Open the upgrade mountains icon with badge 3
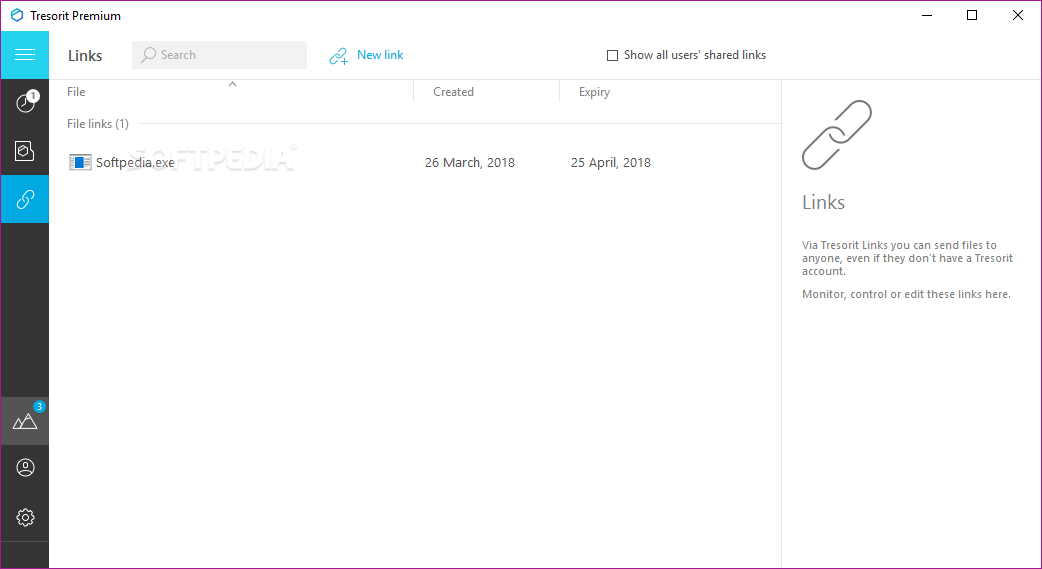Viewport: 1042px width, 569px height. (25, 421)
